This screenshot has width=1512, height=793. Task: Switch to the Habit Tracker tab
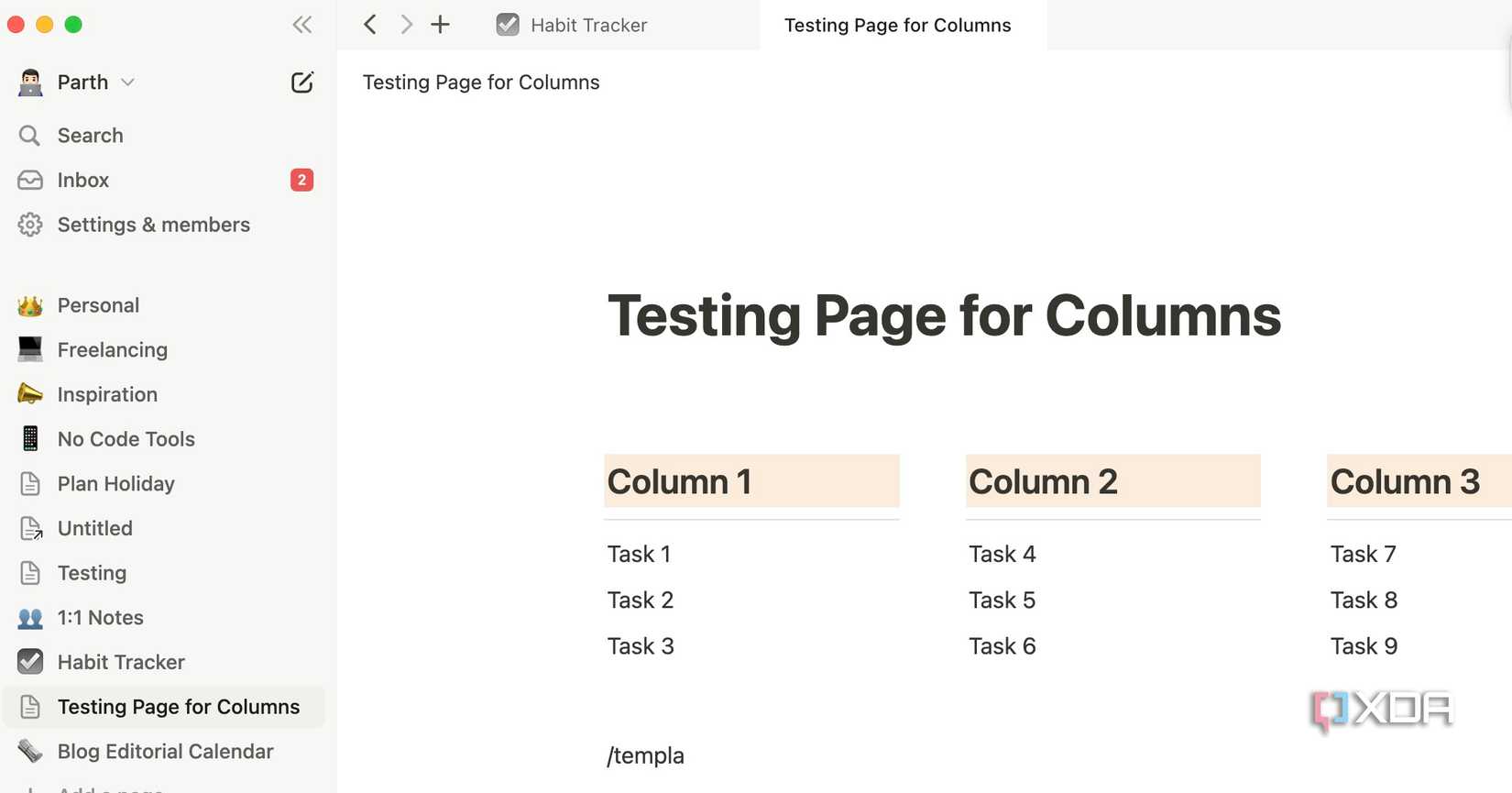(x=587, y=26)
